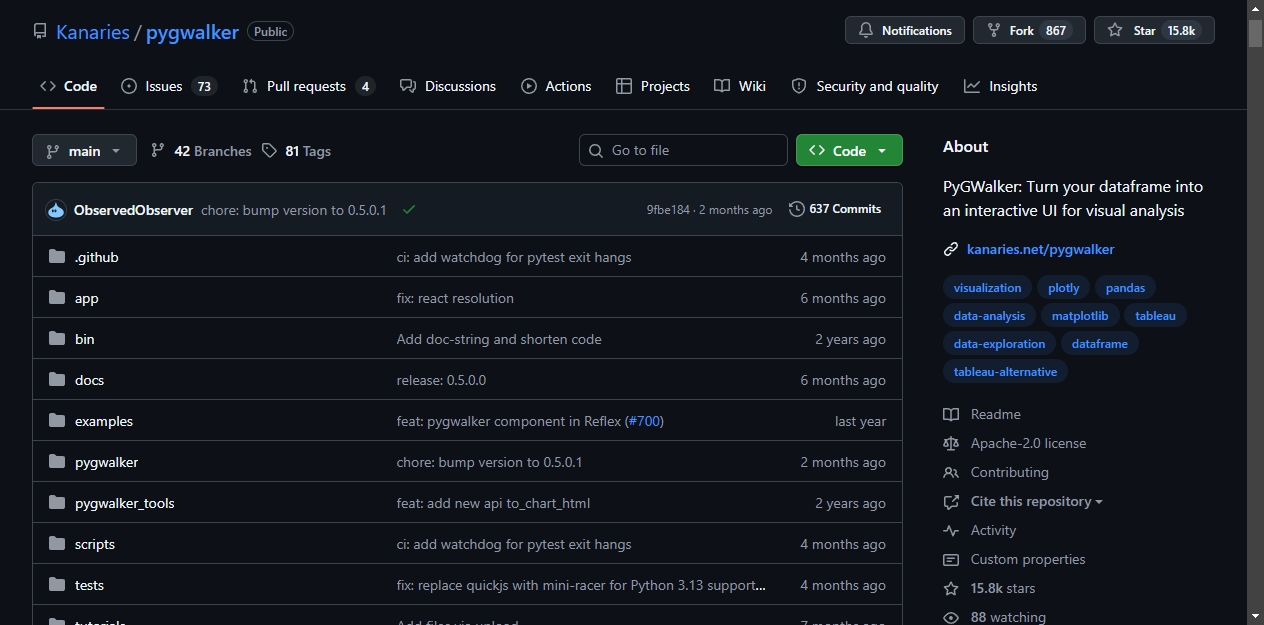The width and height of the screenshot is (1264, 625).
Task: Open commit 'Add doc-string and shorten code'
Action: [x=499, y=339]
